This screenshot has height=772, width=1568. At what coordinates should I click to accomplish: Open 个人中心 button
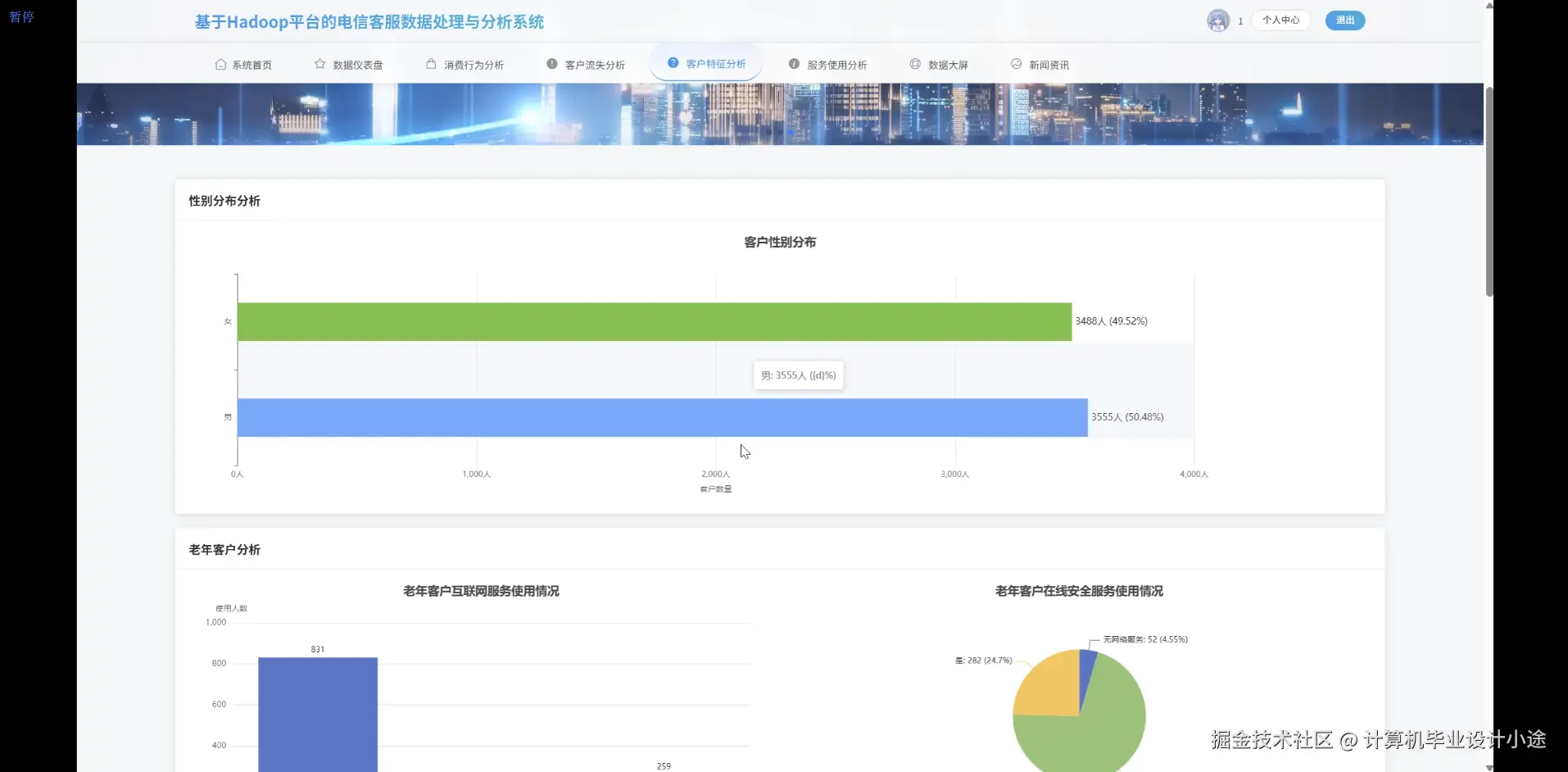(x=1280, y=20)
